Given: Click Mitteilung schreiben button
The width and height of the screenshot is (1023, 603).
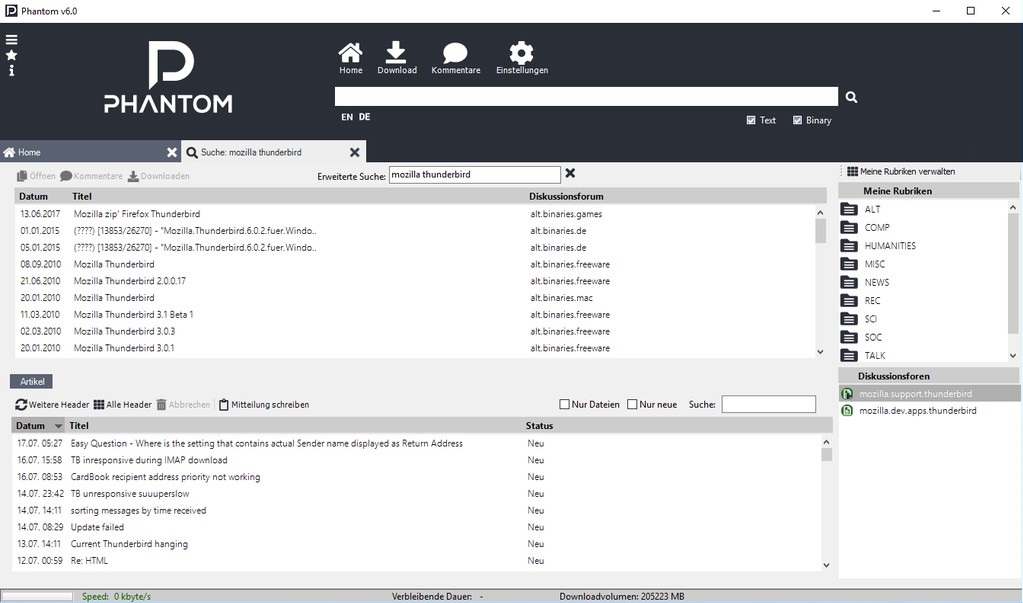Looking at the screenshot, I should coord(264,404).
